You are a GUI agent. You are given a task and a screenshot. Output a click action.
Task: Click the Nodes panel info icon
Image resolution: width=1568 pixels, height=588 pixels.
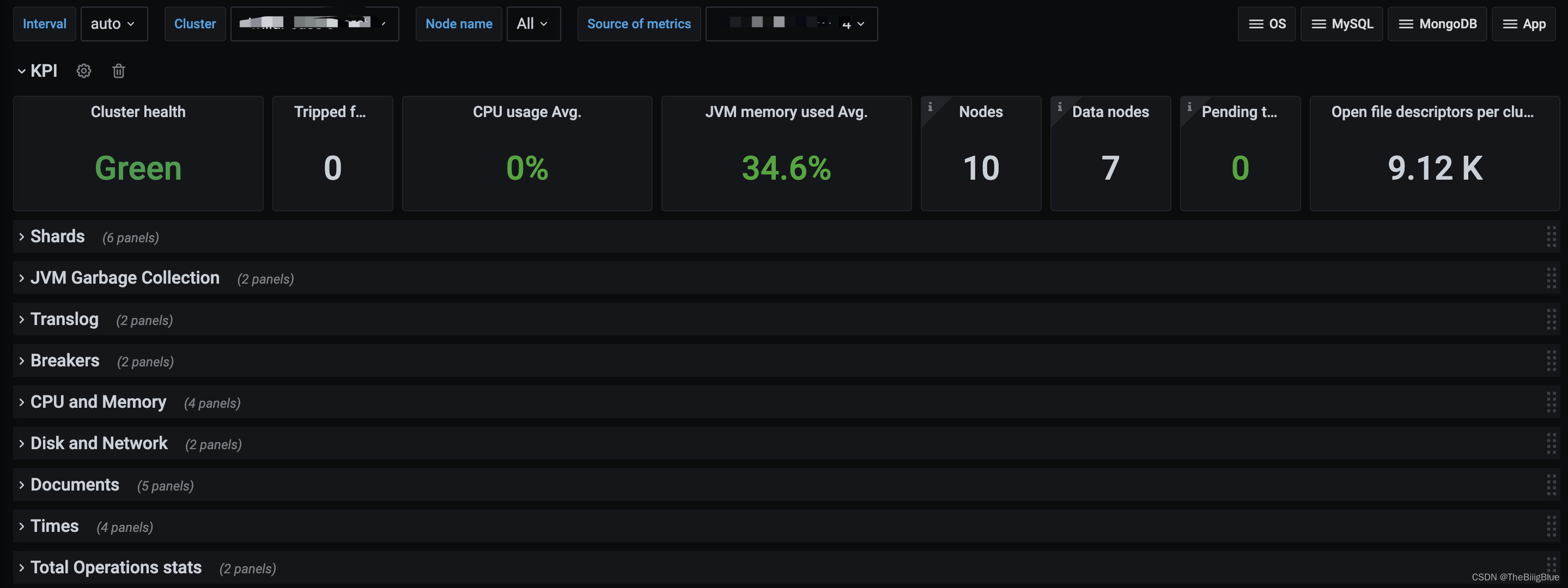[929, 107]
